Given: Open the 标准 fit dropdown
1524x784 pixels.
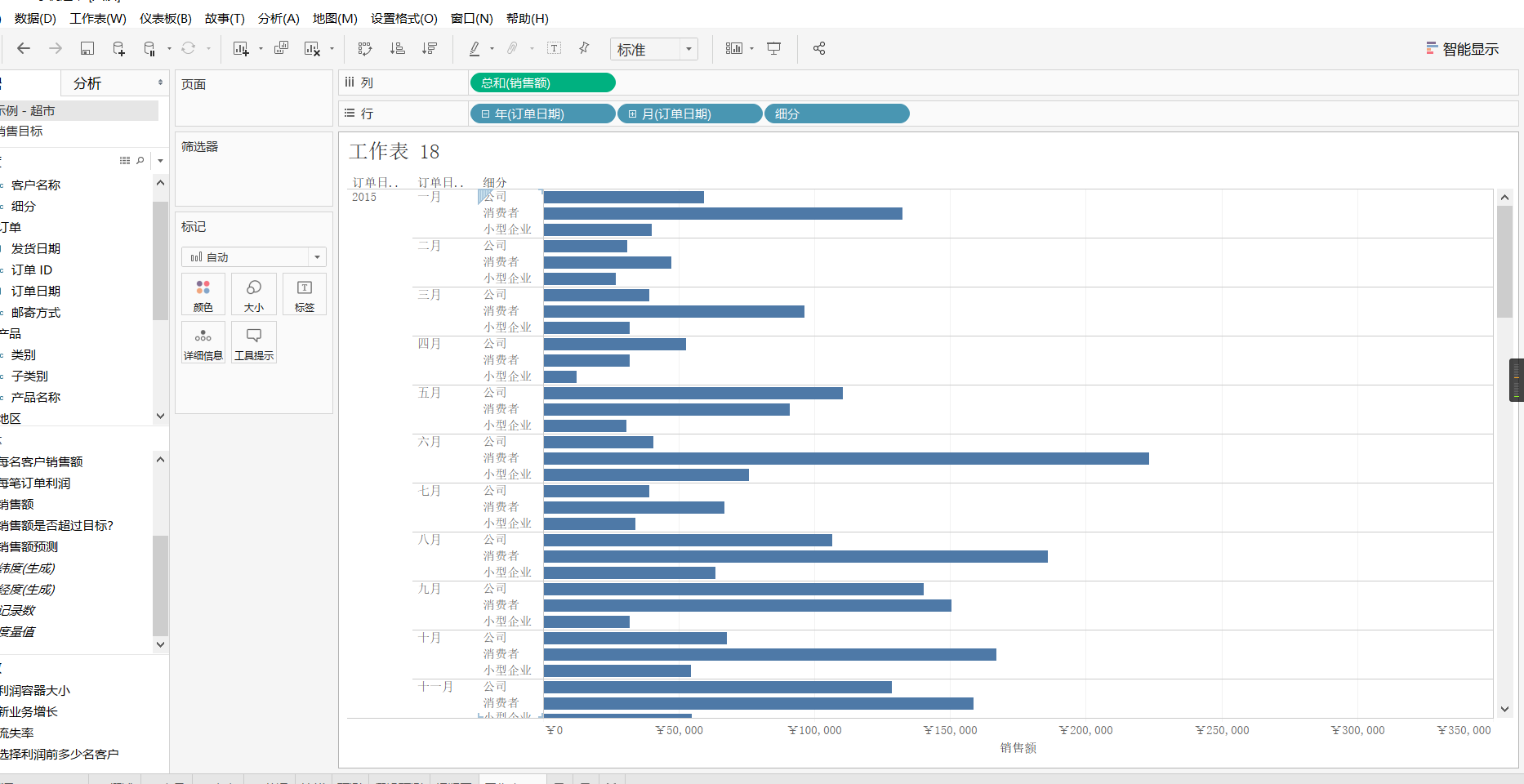Looking at the screenshot, I should coord(654,49).
